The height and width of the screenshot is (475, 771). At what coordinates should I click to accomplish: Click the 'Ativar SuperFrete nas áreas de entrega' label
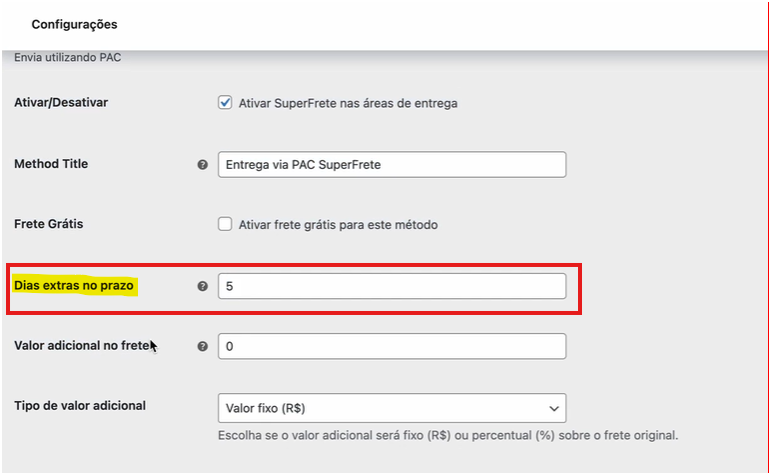[348, 103]
